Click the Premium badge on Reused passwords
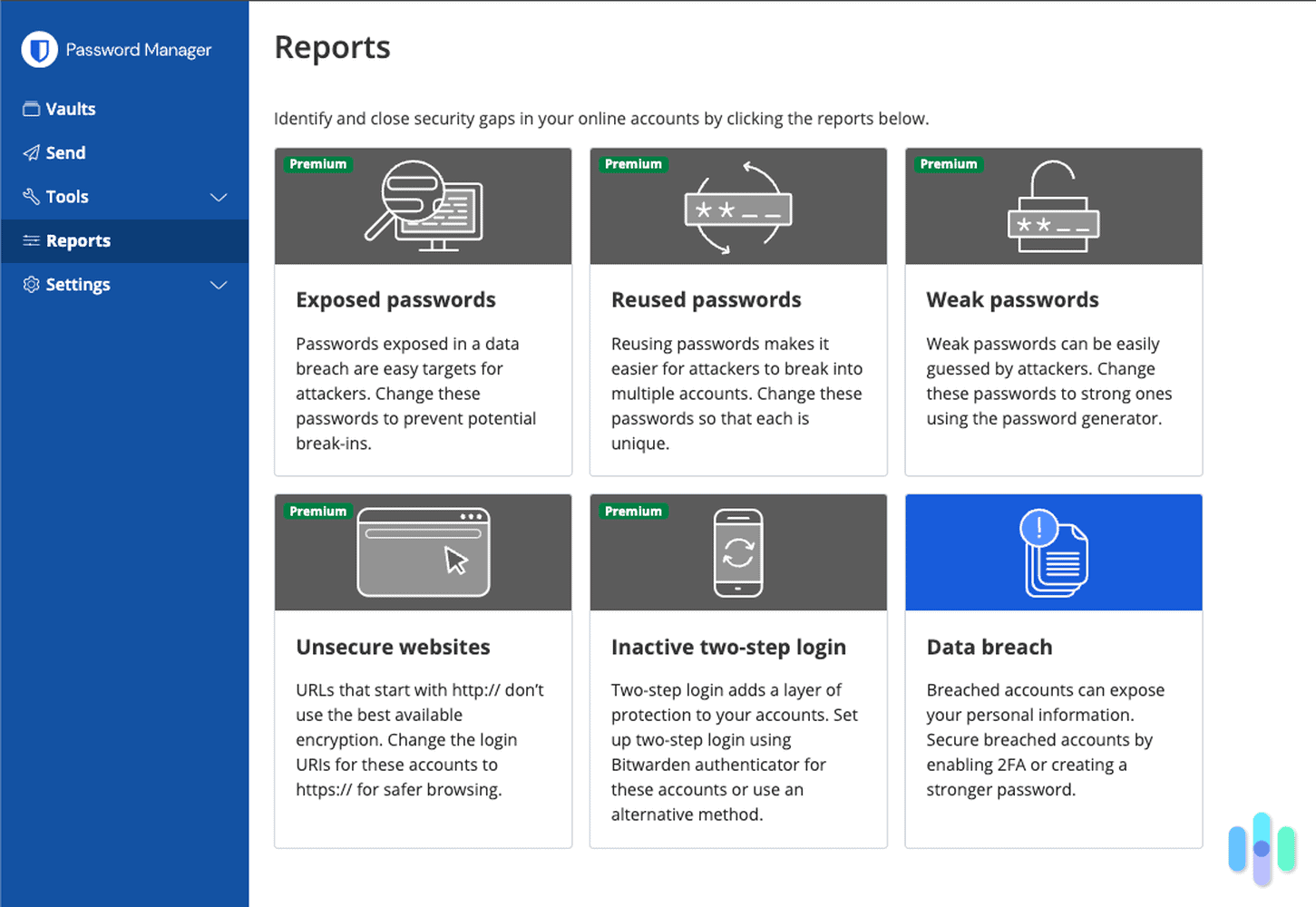This screenshot has width=1316, height=907. (633, 164)
